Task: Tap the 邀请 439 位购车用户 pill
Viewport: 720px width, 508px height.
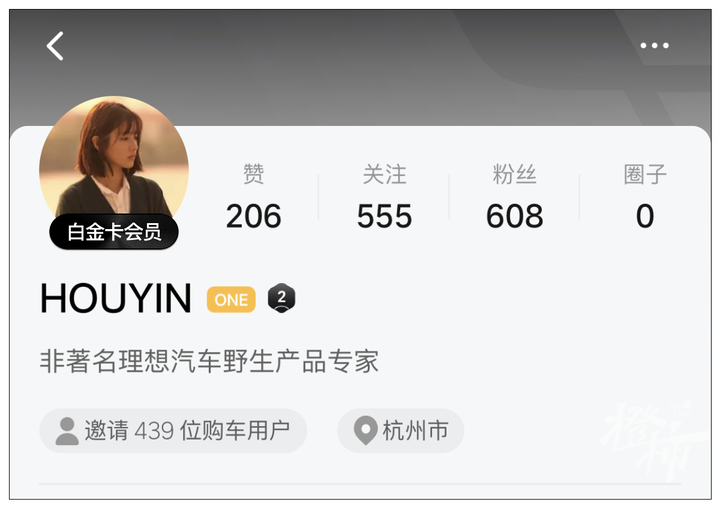Action: [x=173, y=431]
